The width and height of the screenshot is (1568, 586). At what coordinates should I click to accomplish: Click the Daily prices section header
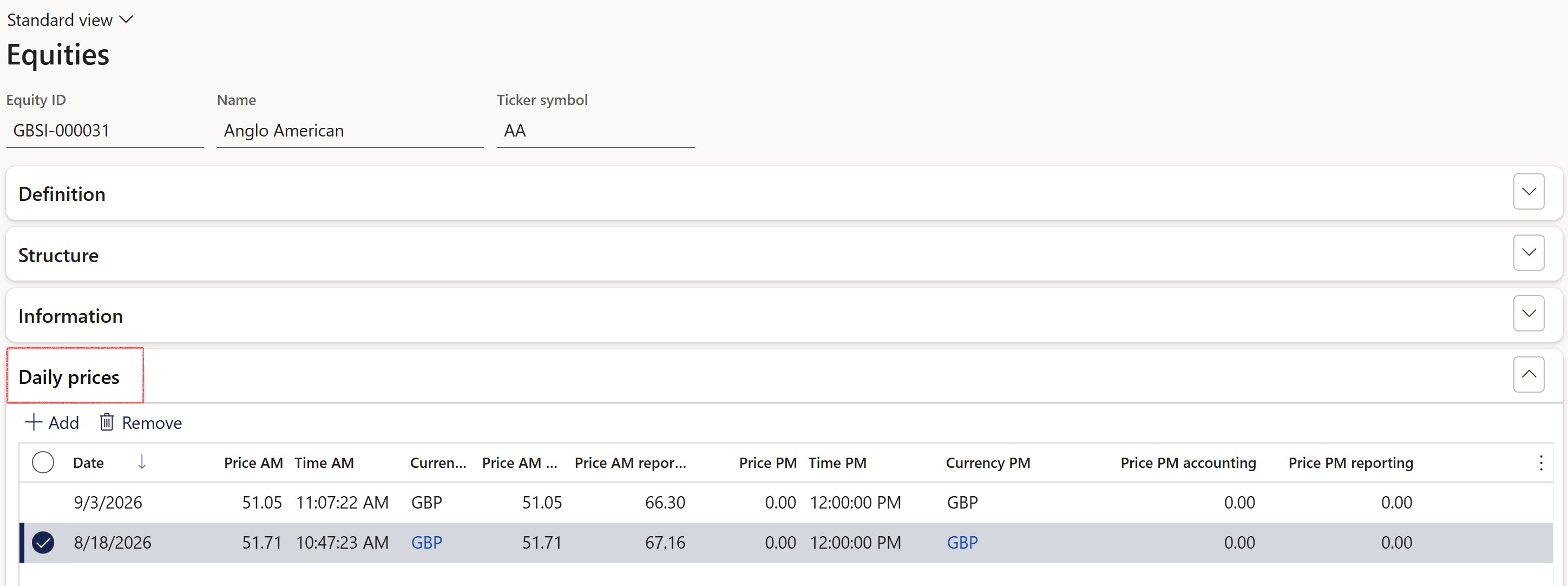(x=69, y=376)
